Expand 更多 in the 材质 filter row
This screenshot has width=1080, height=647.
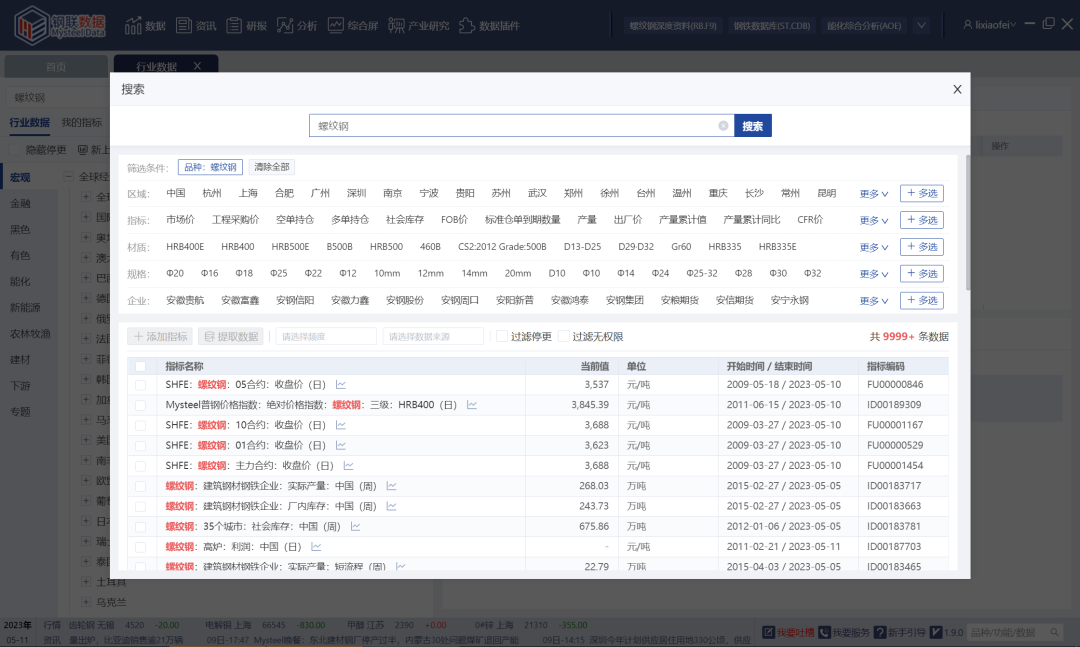873,247
